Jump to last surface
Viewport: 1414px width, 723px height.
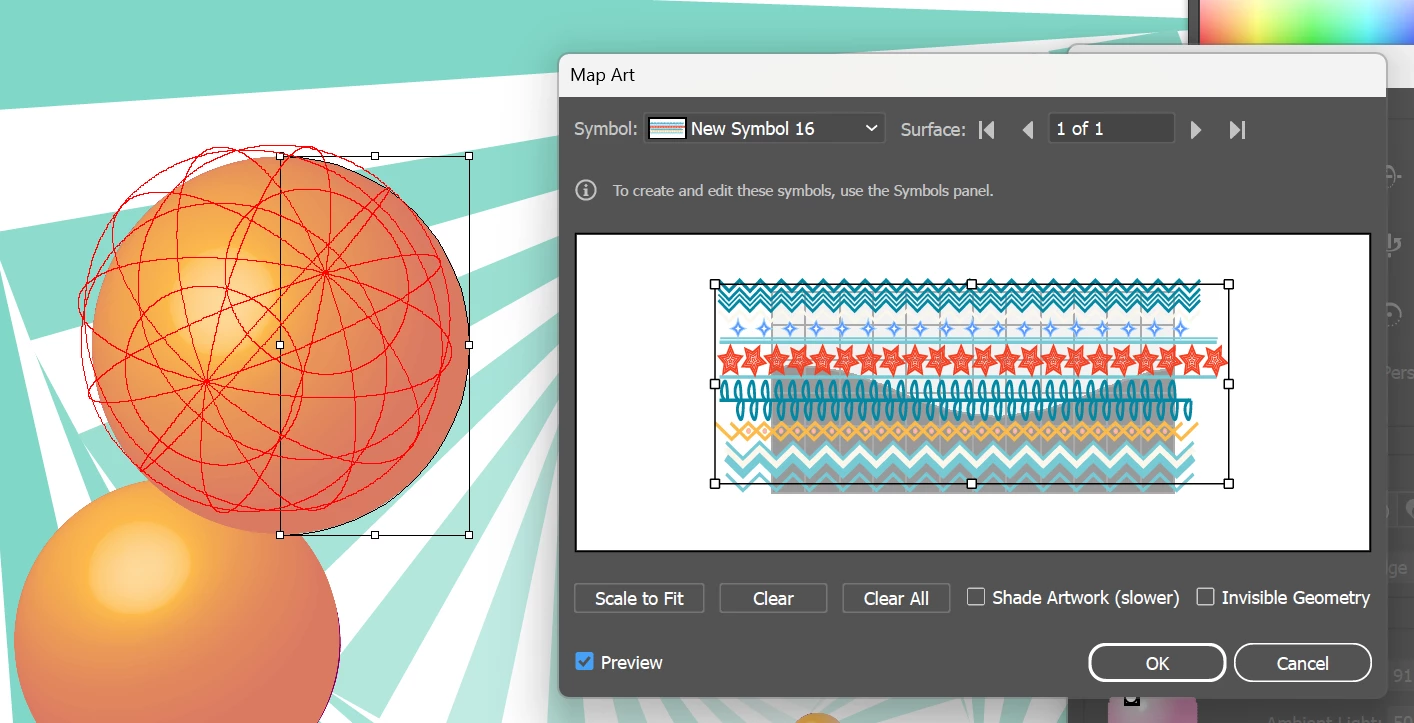click(x=1237, y=129)
